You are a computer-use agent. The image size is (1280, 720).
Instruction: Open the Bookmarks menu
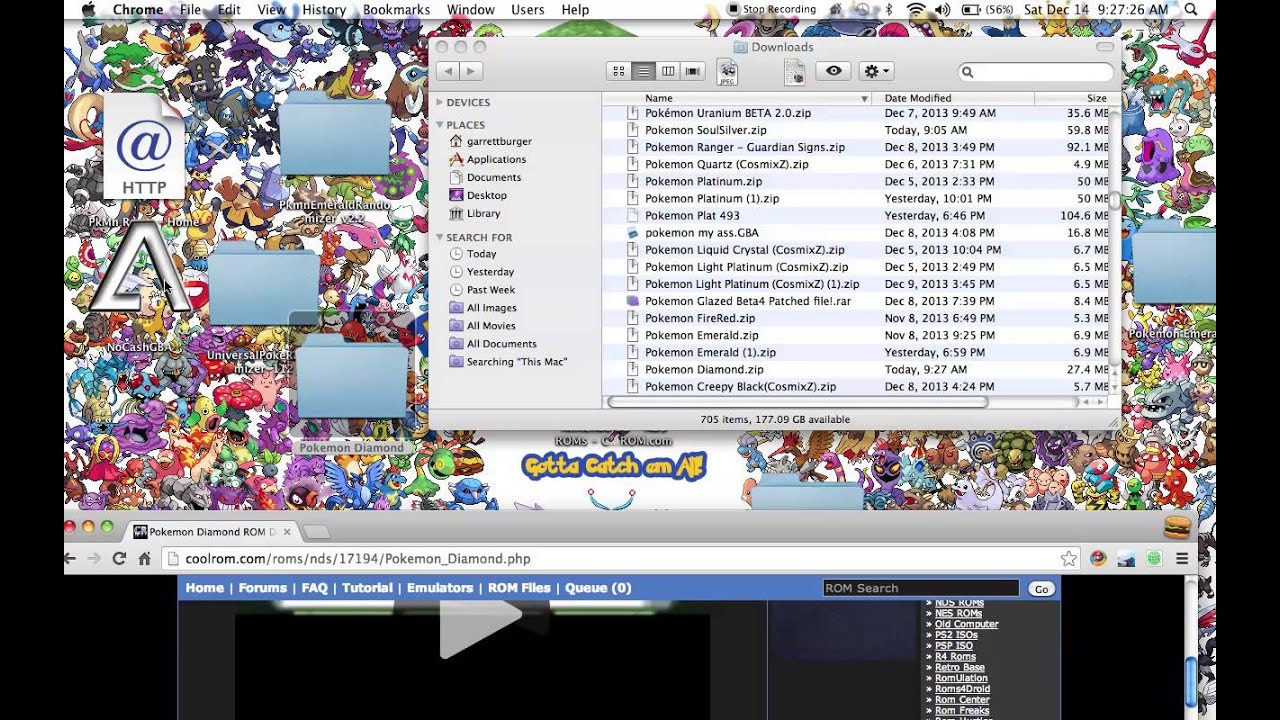coord(396,9)
